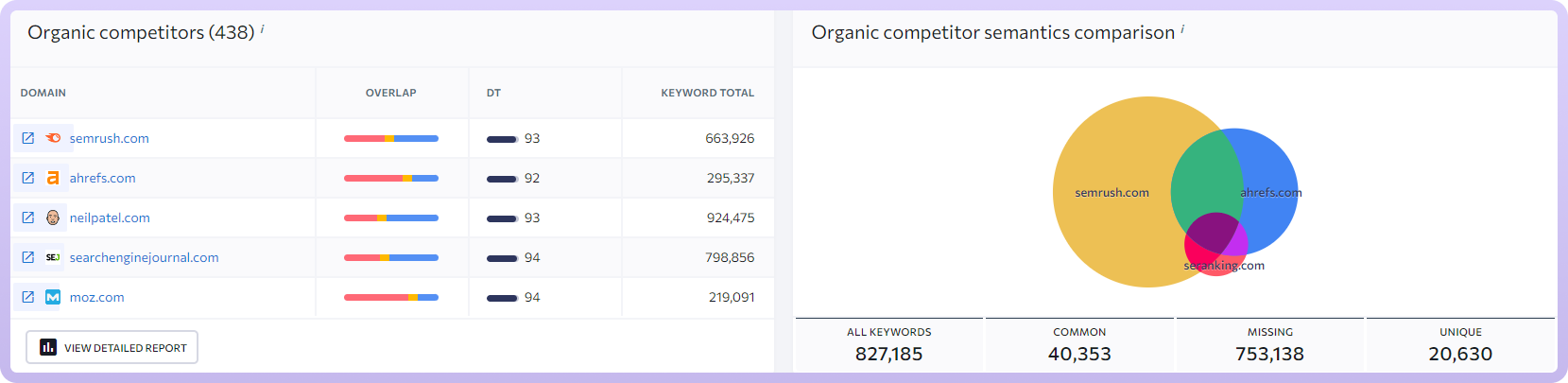Open the MISSING 753,138 tab
This screenshot has height=383, width=1568.
pyautogui.click(x=1270, y=345)
